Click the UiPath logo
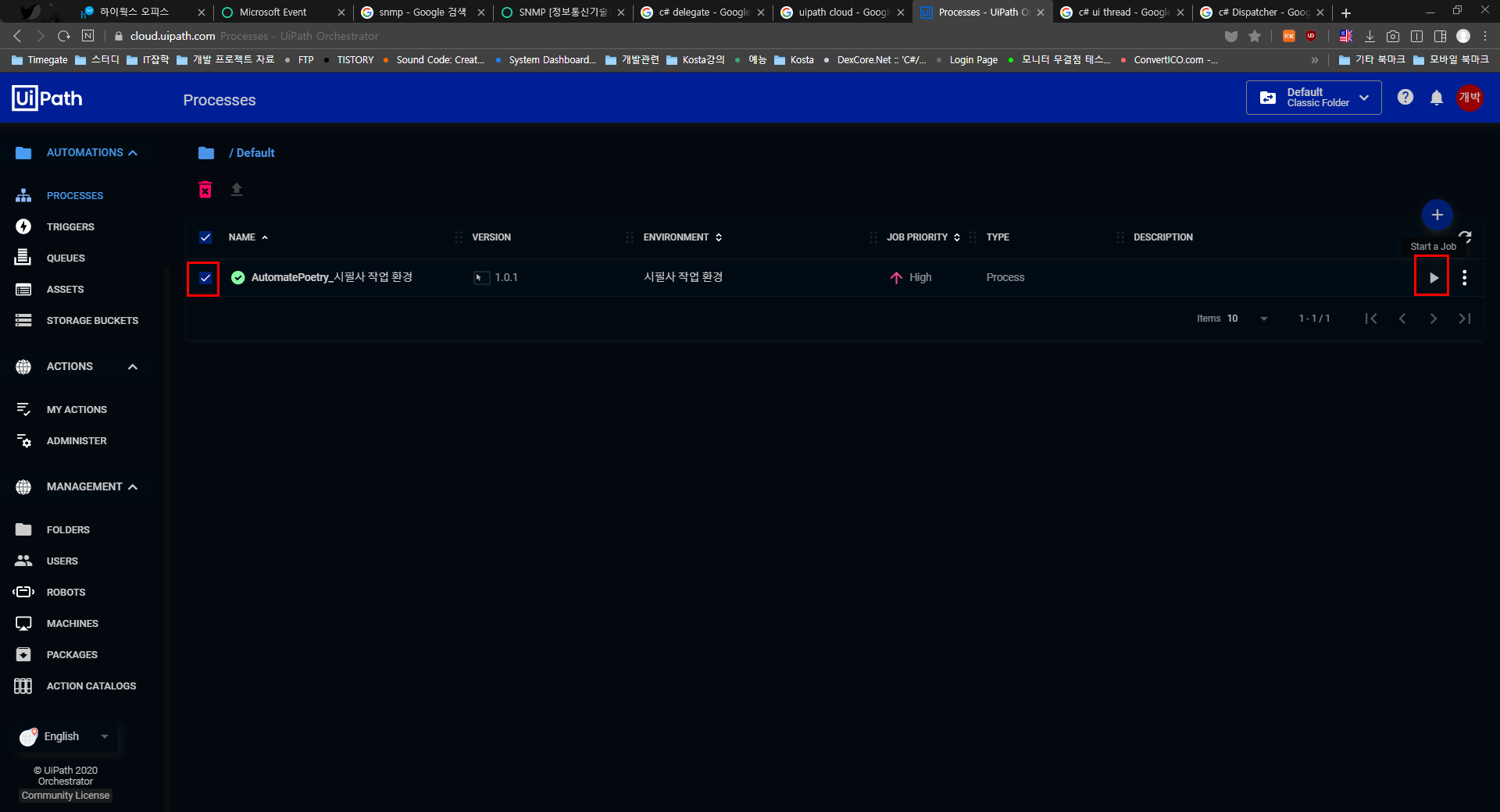Image resolution: width=1500 pixels, height=812 pixels. 47,98
